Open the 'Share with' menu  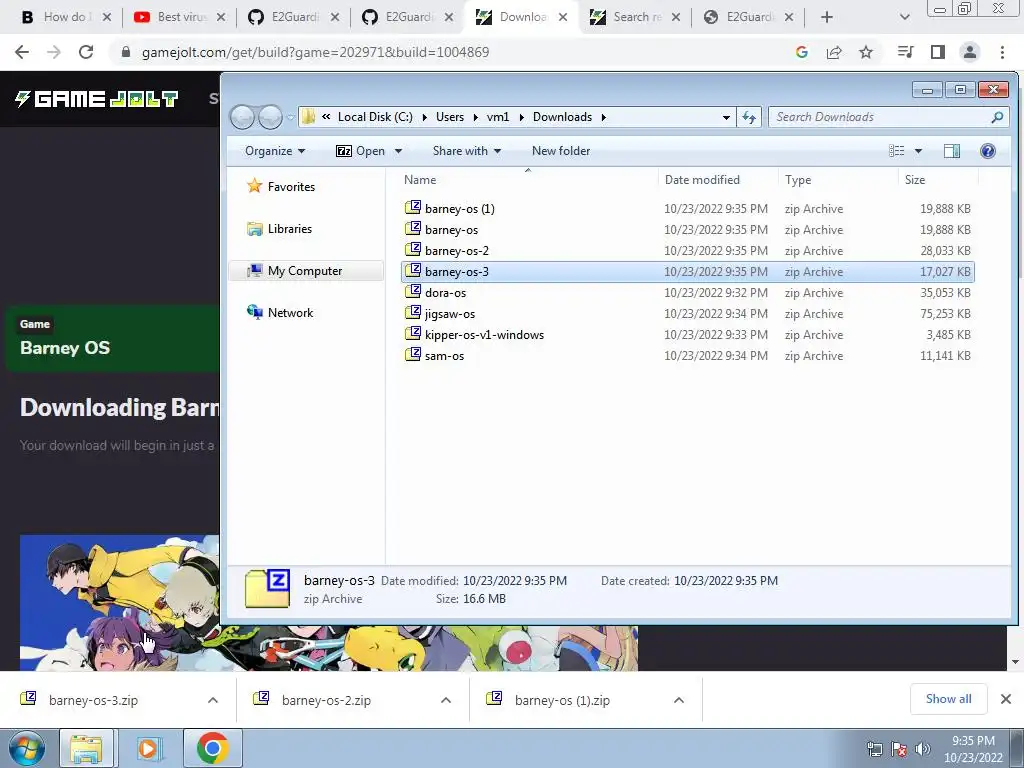[x=466, y=151]
